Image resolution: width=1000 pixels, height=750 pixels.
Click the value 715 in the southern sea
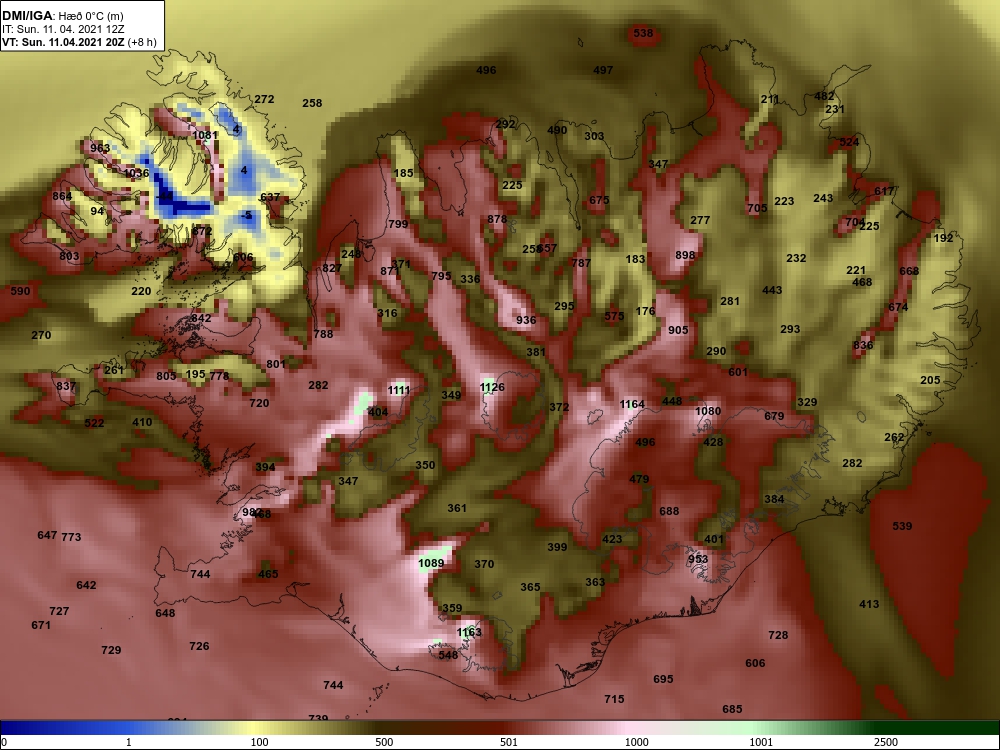pyautogui.click(x=614, y=699)
